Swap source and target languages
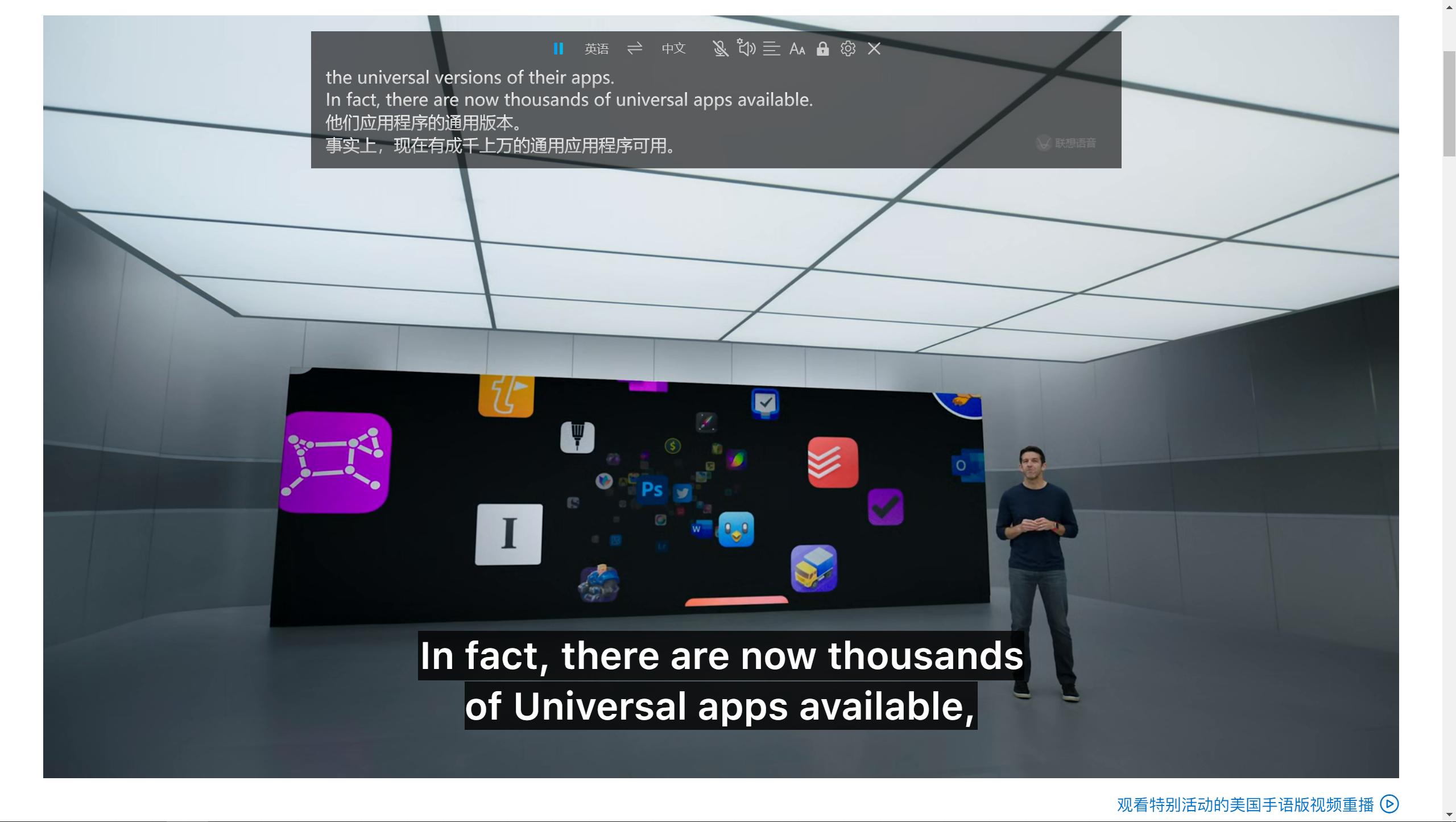Viewport: 1456px width, 822px height. [x=635, y=48]
